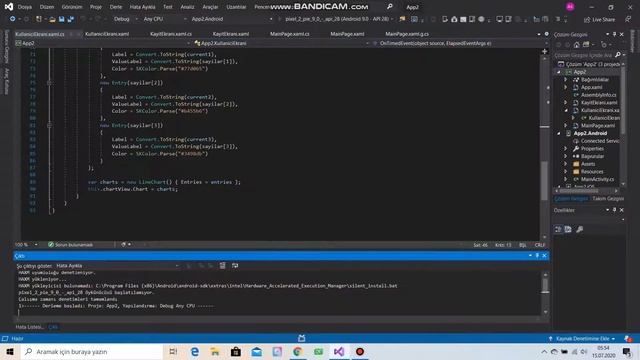Viewport: 640px width, 360px height.
Task: Click the Save All toolbar icon
Action: click(x=71, y=19)
